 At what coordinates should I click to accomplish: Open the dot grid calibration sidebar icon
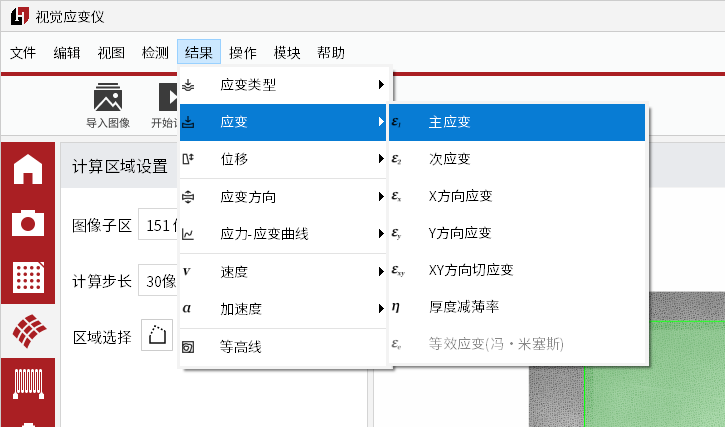pyautogui.click(x=28, y=278)
